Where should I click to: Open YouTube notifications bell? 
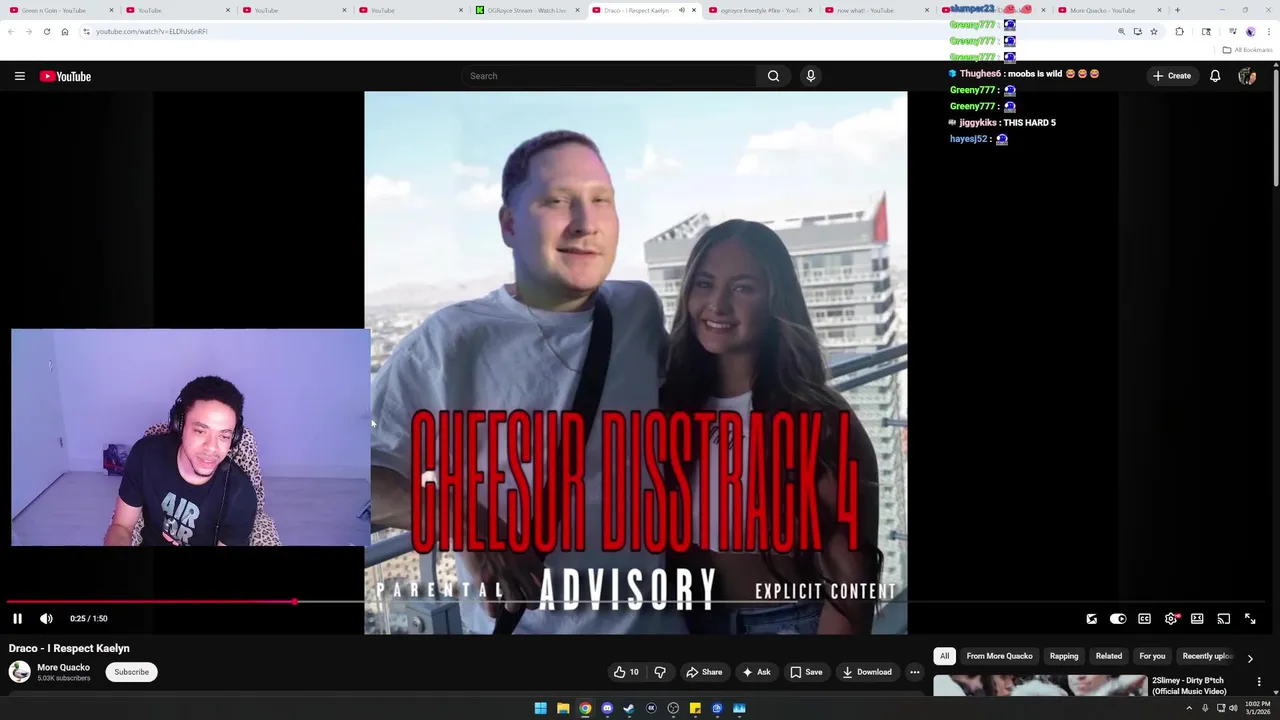point(1215,76)
